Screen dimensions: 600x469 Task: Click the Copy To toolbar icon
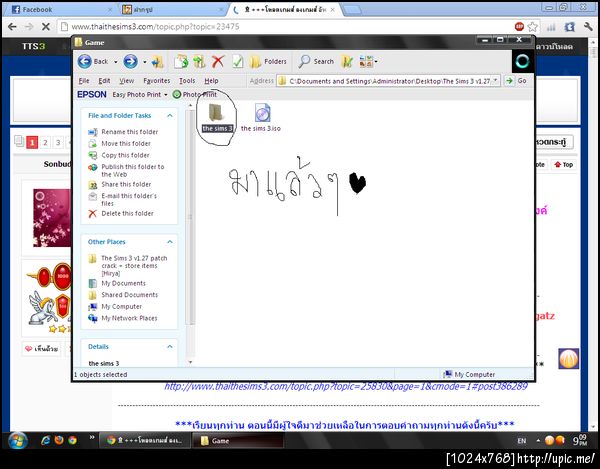click(x=199, y=61)
